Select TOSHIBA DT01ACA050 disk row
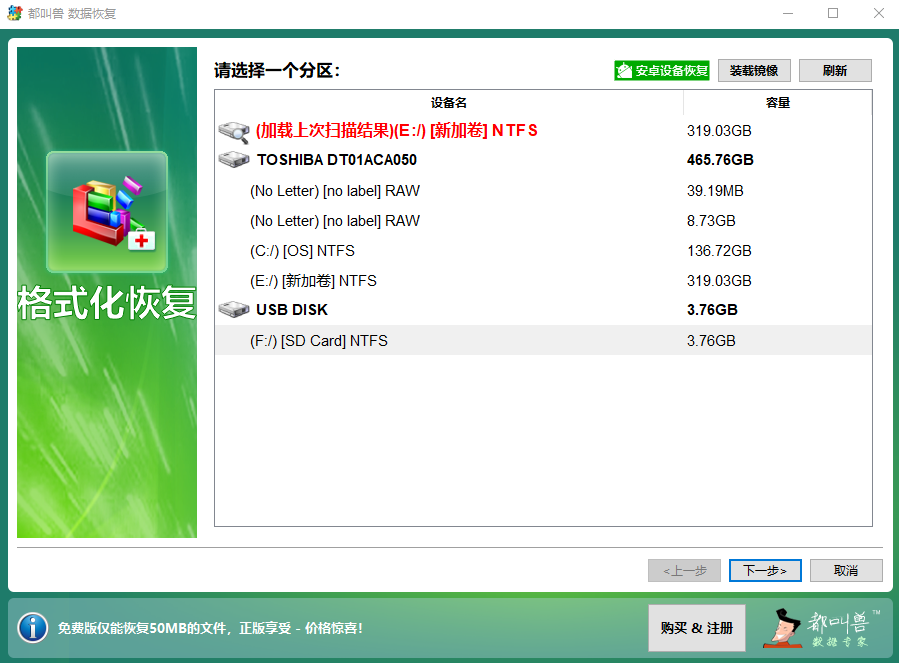 (x=543, y=159)
